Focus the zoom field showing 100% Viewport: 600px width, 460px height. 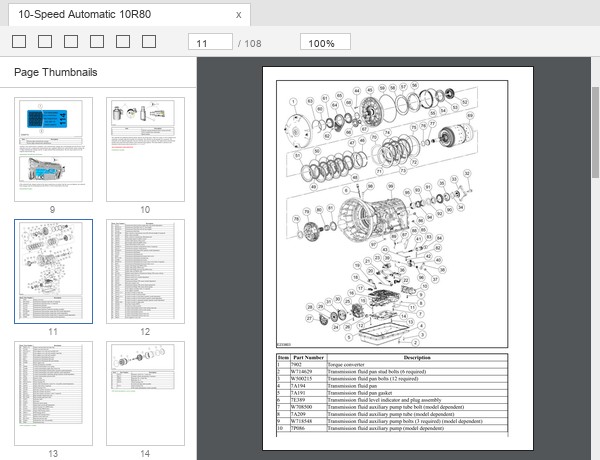pyautogui.click(x=325, y=42)
